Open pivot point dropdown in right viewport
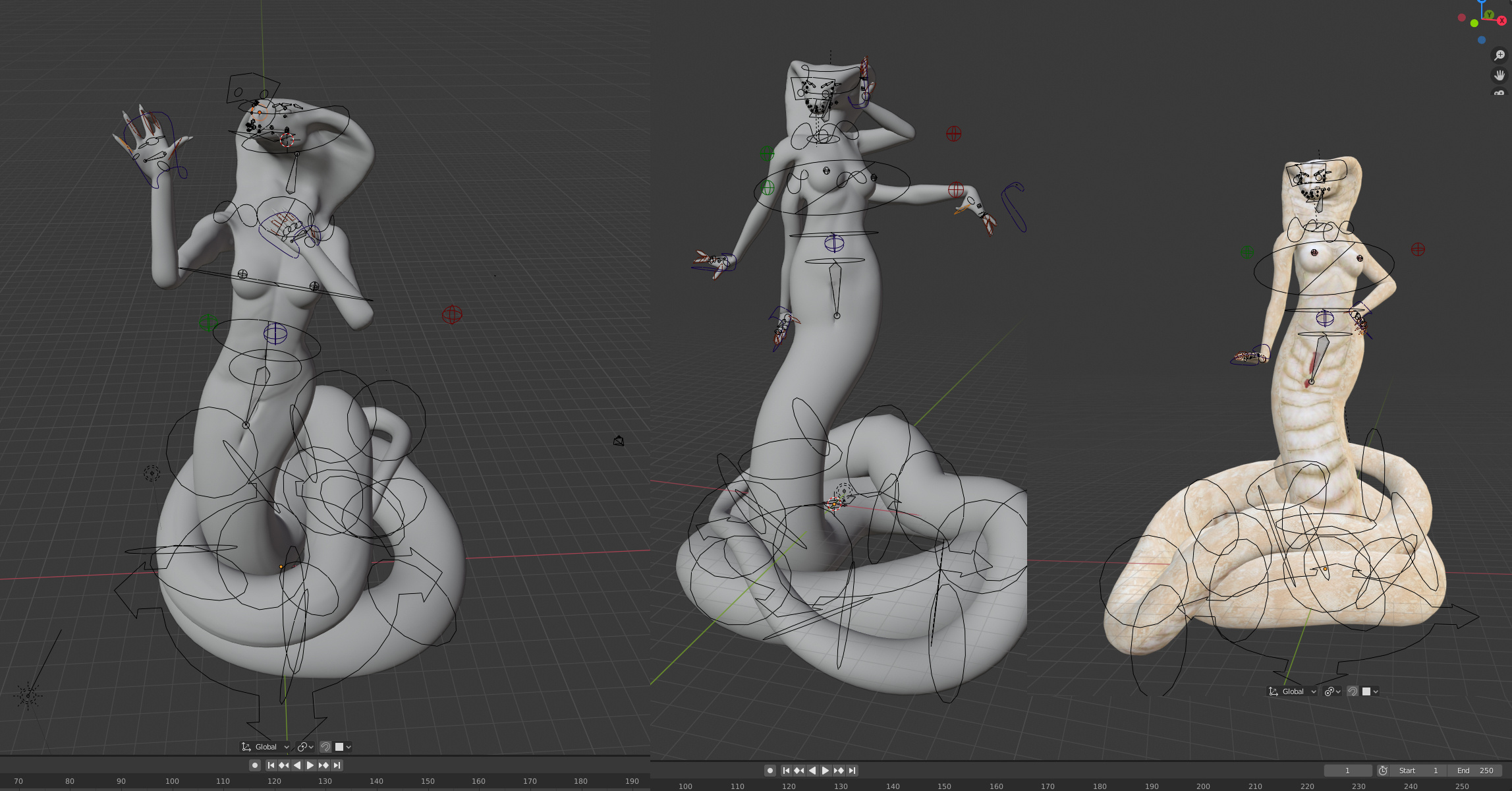 tap(1332, 691)
